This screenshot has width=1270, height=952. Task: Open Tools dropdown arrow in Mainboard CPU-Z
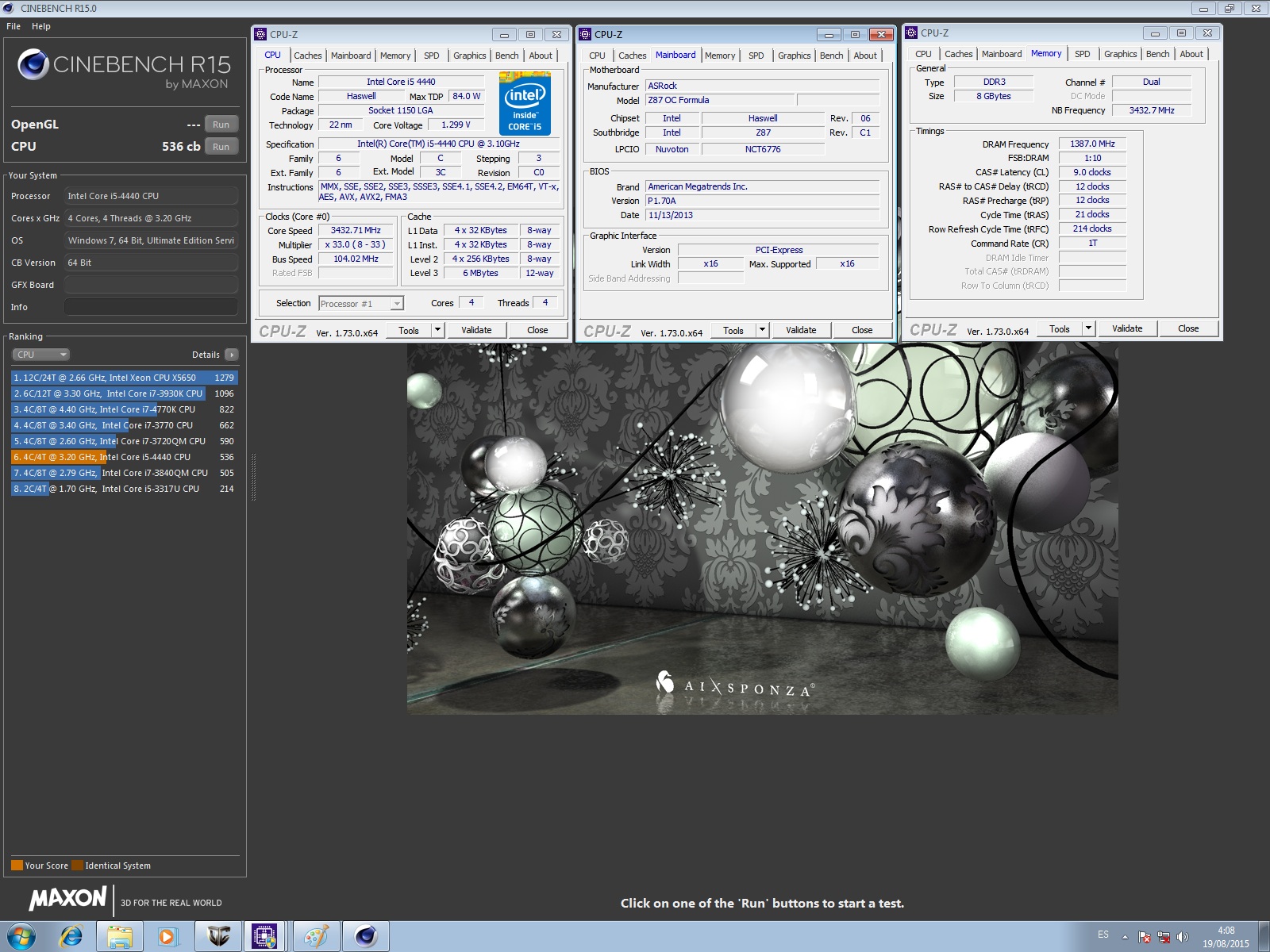[762, 330]
